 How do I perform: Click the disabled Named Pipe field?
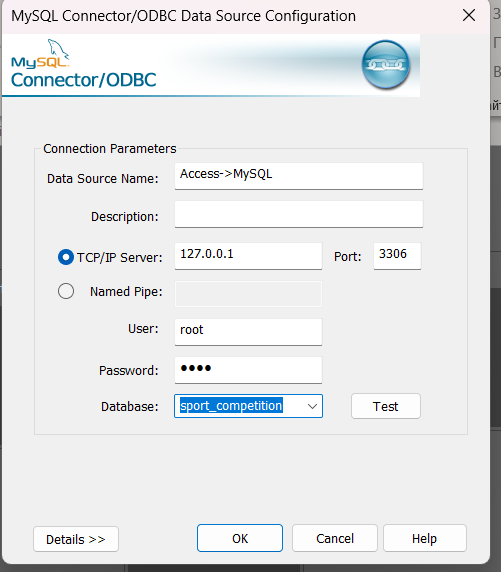pos(248,294)
